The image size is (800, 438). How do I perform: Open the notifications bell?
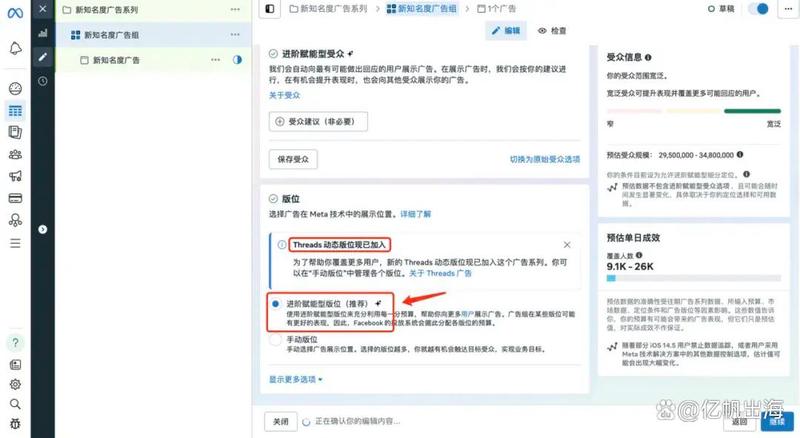15,48
